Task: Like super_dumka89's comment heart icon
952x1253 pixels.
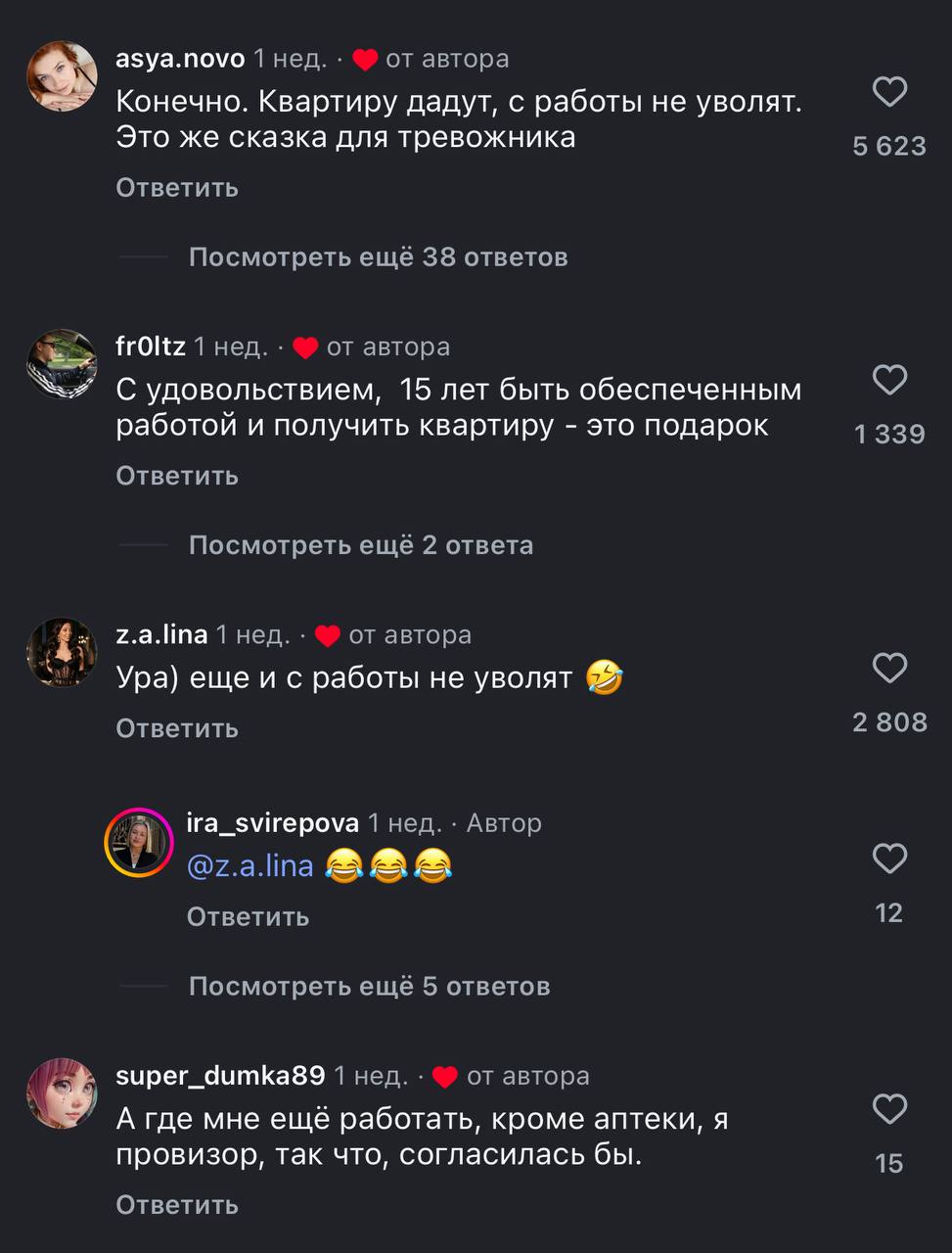Action: (x=888, y=1109)
